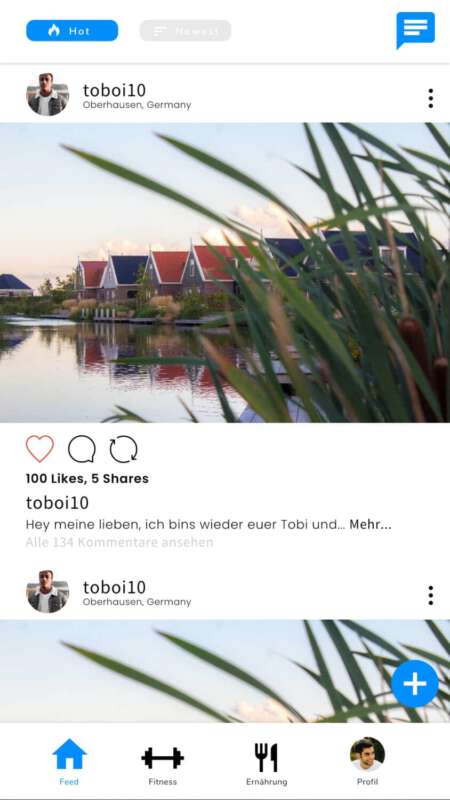Share post using circular arrows icon
The width and height of the screenshot is (450, 800).
123,449
